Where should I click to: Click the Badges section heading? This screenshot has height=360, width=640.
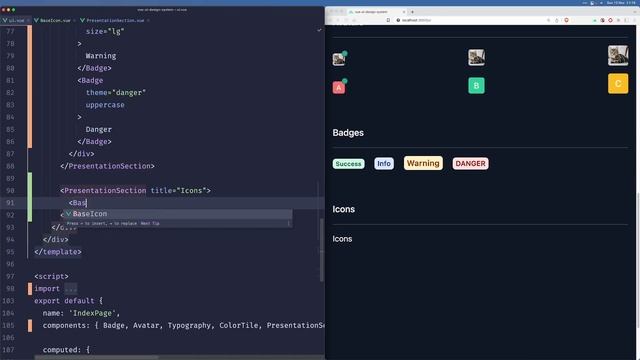(348, 133)
